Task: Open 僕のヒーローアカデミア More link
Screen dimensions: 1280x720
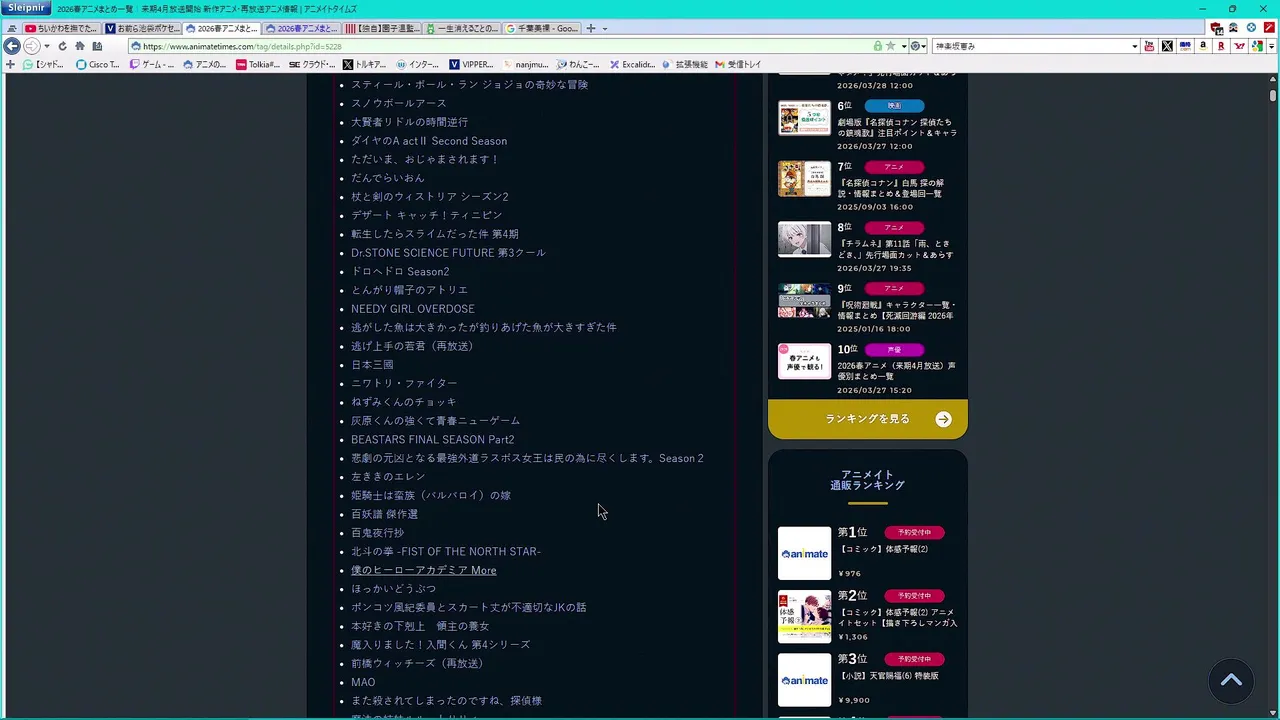Action: pyautogui.click(x=423, y=570)
